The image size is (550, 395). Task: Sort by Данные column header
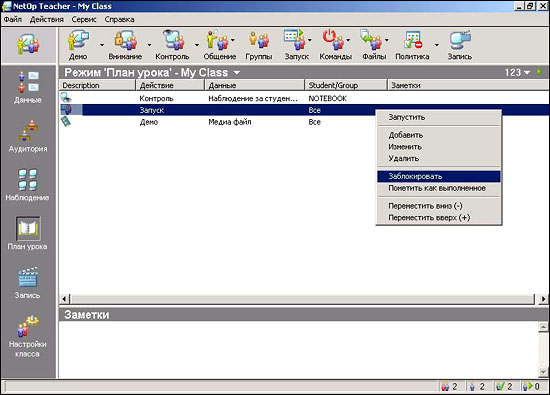pos(255,85)
